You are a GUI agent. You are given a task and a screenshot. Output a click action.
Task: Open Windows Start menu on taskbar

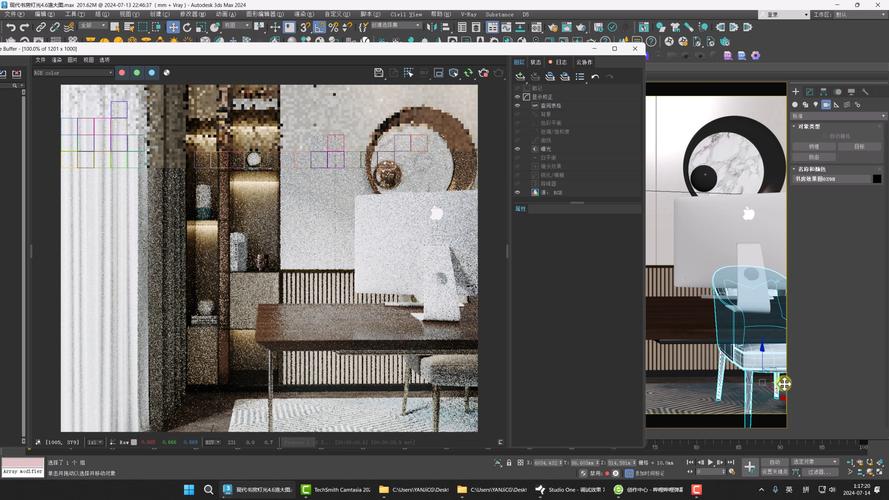tap(189, 489)
